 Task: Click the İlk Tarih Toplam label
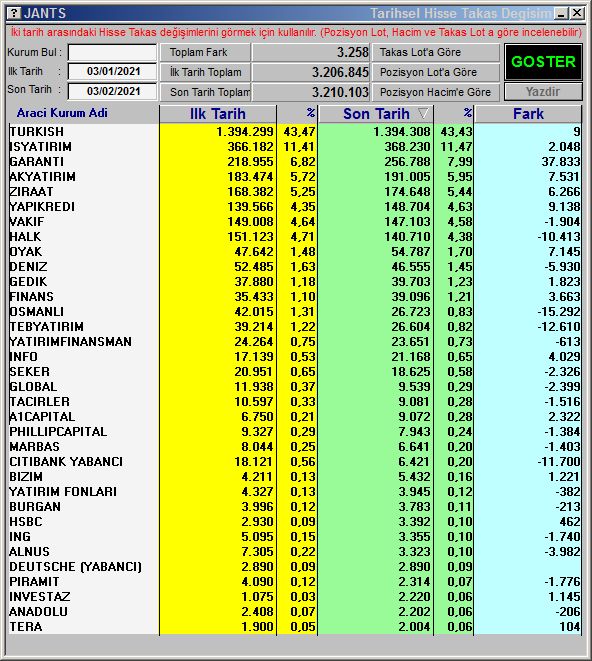205,73
